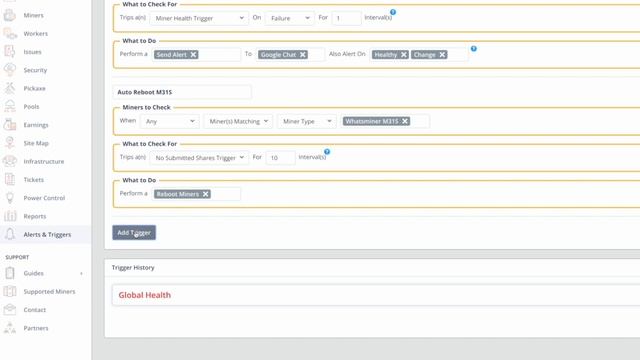Click the Perform a Reboot Miners tag field
The image size is (640, 360).
pyautogui.click(x=197, y=194)
